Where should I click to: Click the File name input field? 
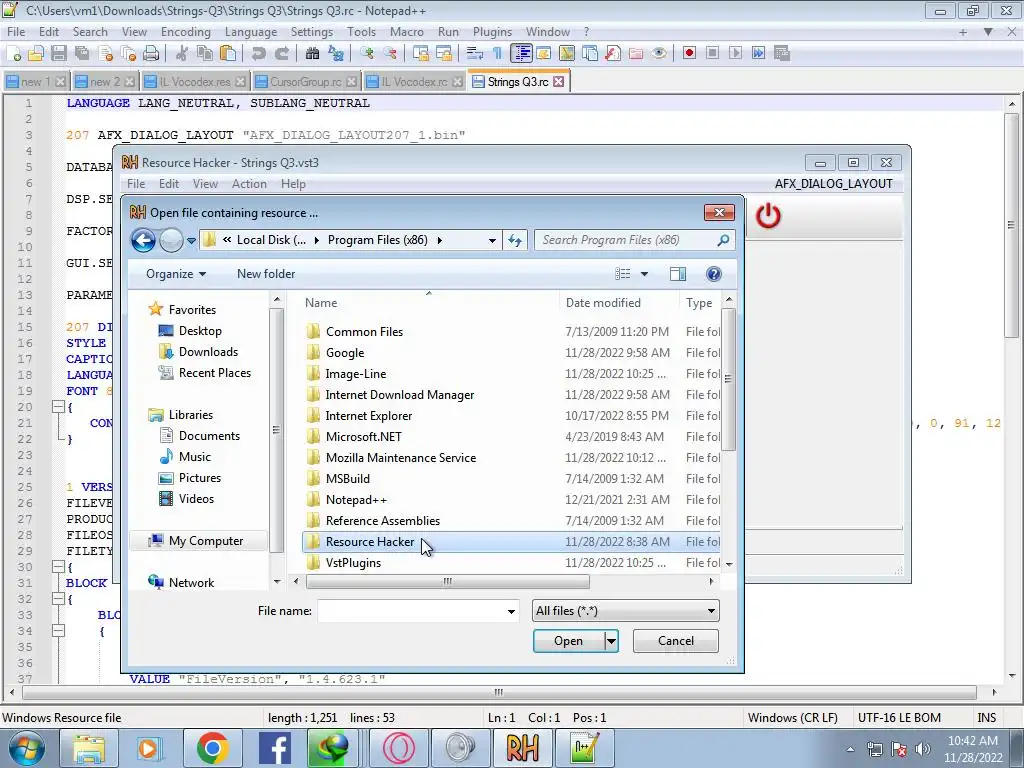click(411, 612)
